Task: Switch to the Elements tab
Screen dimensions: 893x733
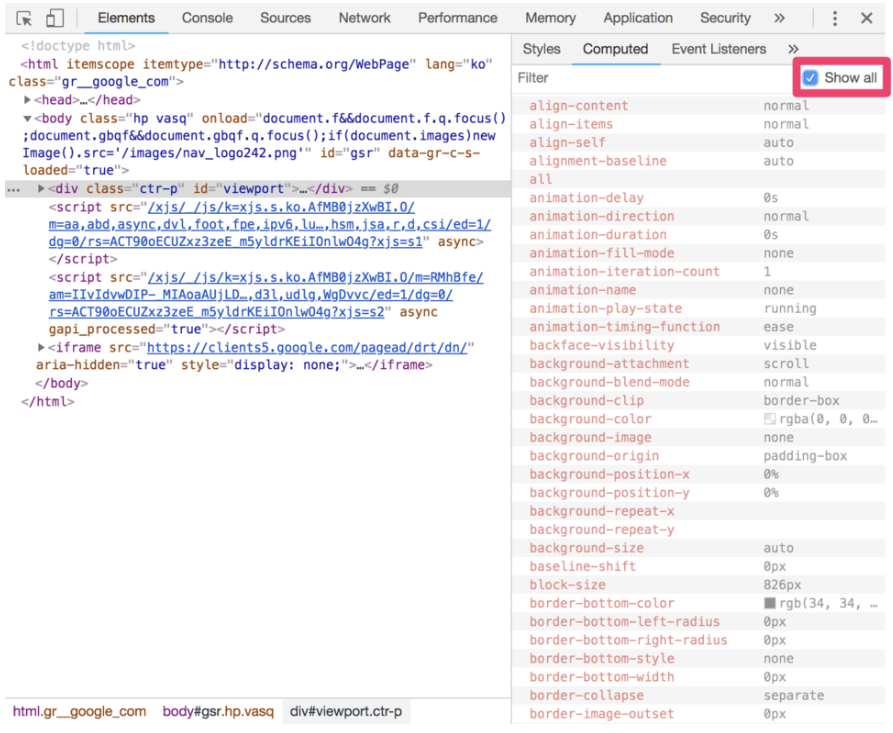Action: point(126,18)
